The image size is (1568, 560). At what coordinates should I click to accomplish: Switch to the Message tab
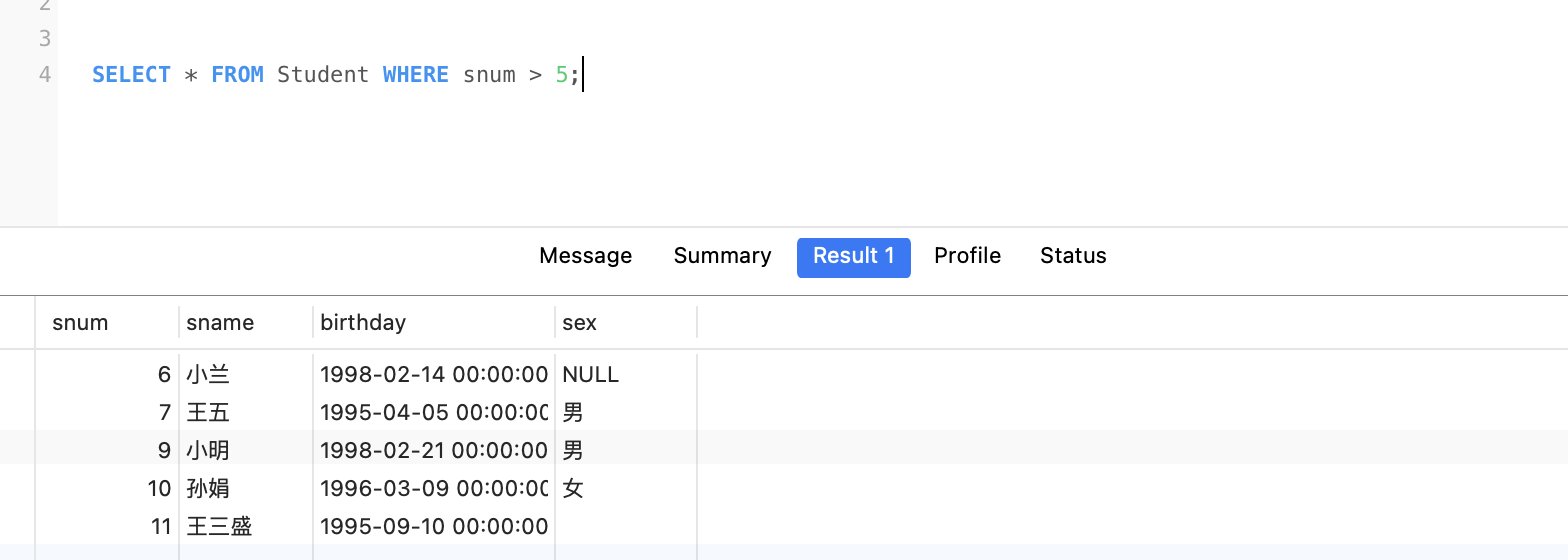coord(585,256)
